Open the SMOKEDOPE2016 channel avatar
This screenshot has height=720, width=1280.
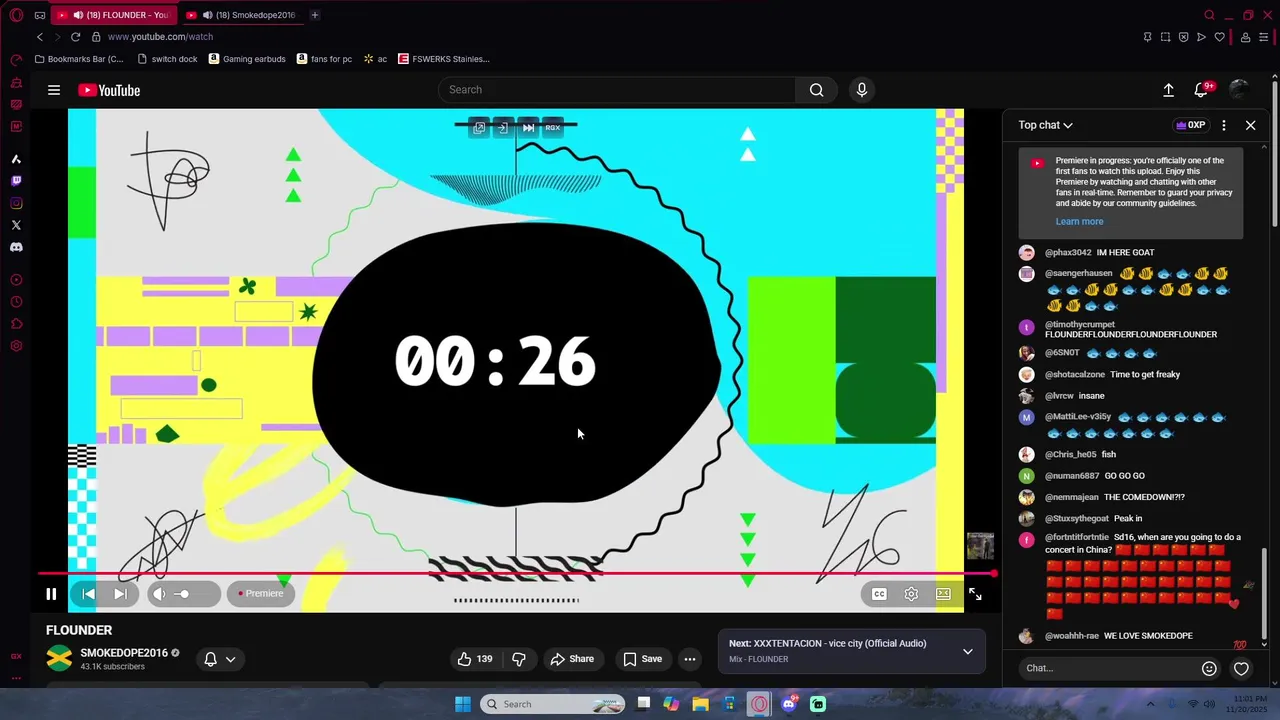(59, 658)
